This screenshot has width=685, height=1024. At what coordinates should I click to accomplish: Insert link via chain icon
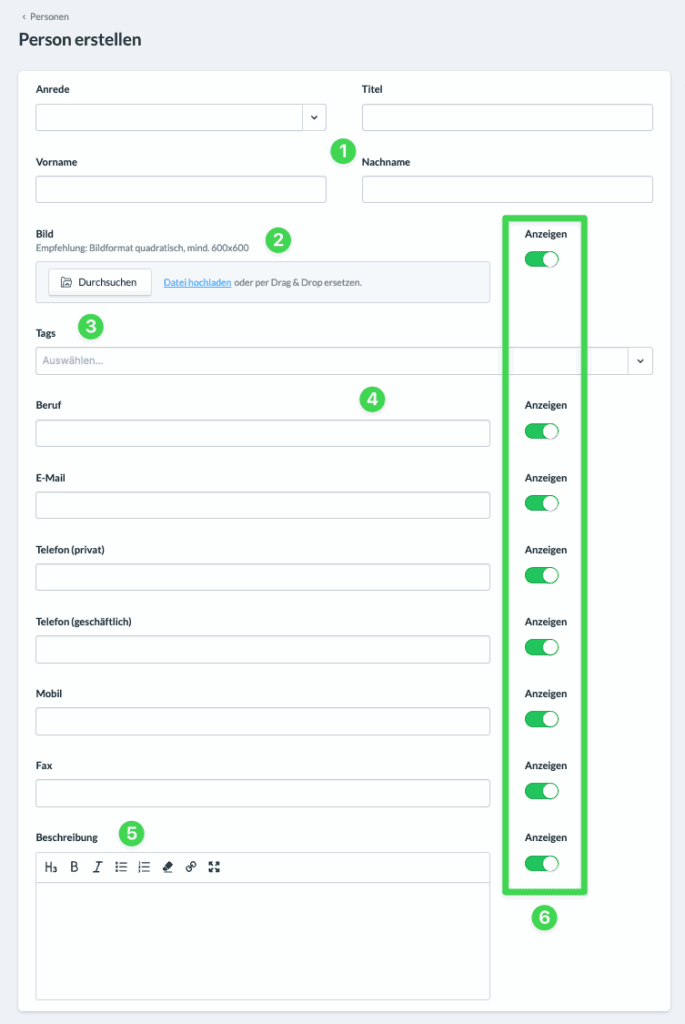pyautogui.click(x=191, y=867)
